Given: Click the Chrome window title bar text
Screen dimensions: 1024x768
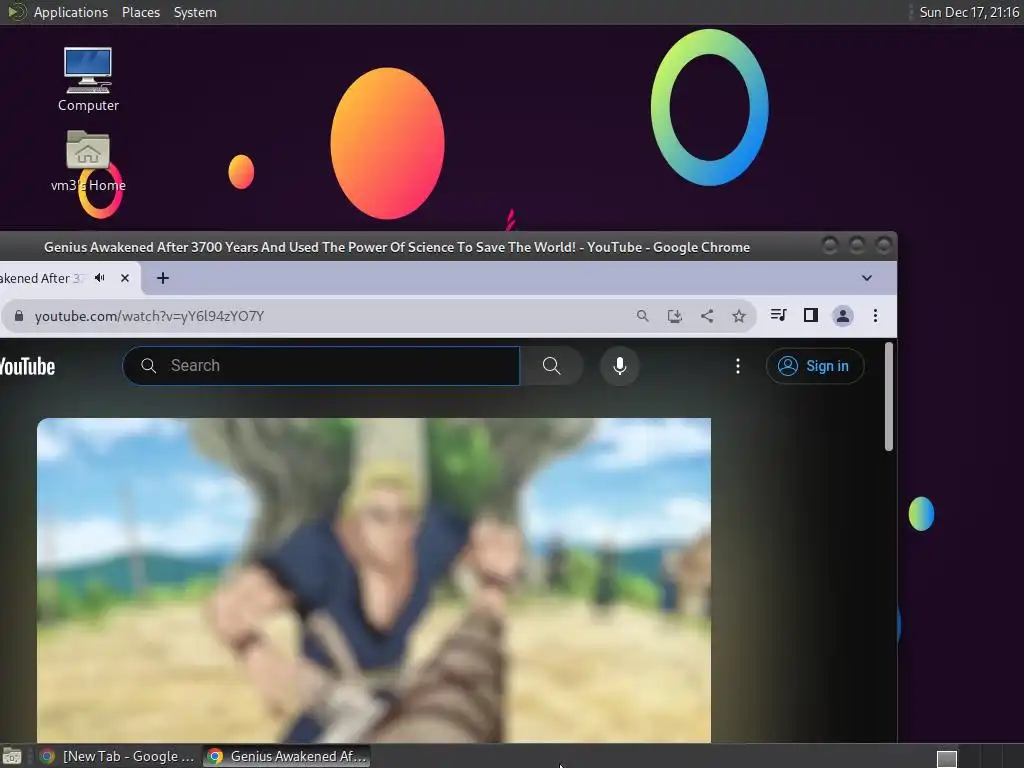Looking at the screenshot, I should tap(396, 248).
